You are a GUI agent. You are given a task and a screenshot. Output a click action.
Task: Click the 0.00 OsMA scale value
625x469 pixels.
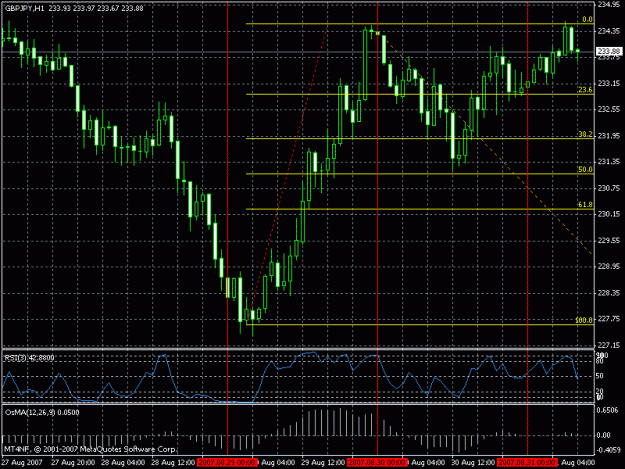pos(604,435)
